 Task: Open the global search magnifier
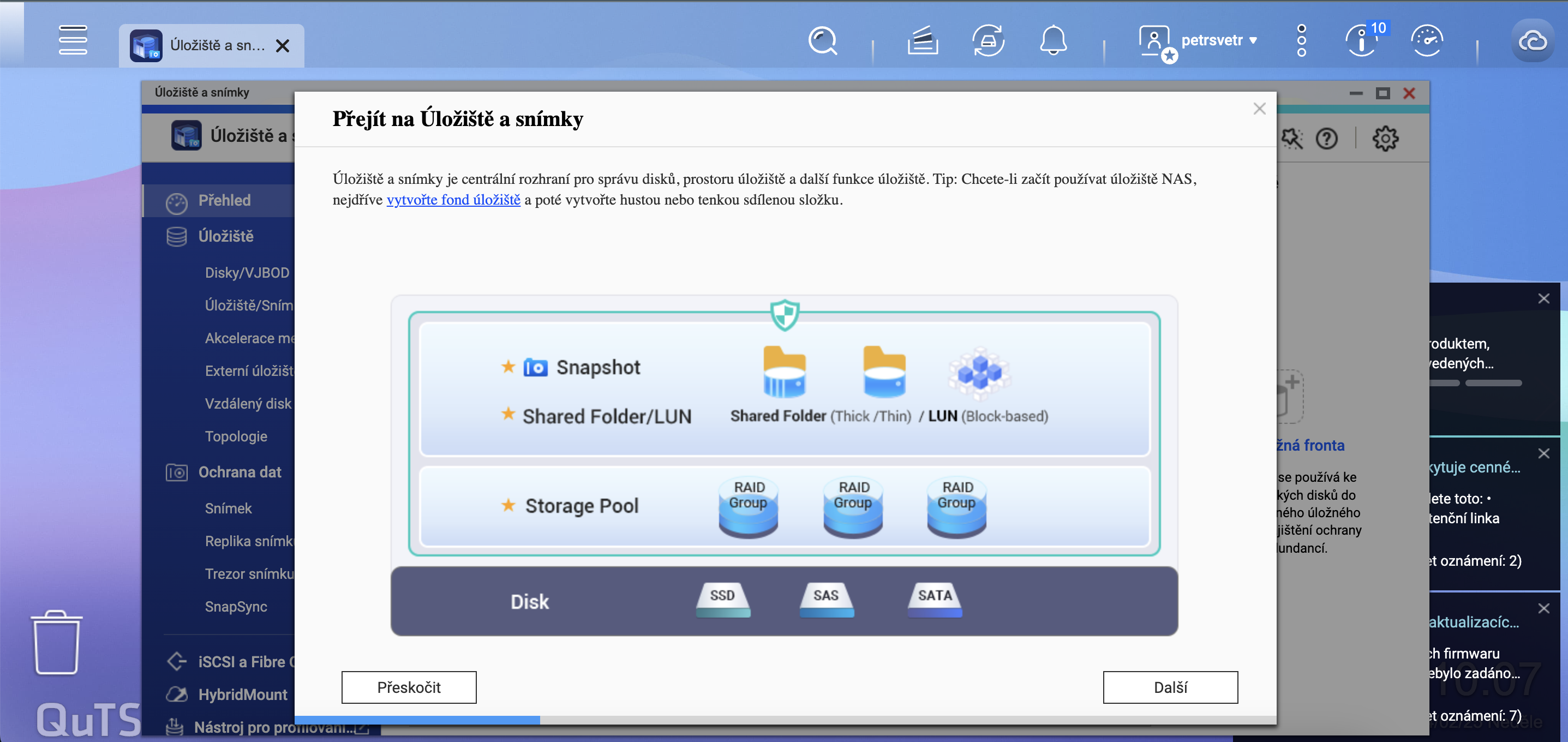coord(823,40)
